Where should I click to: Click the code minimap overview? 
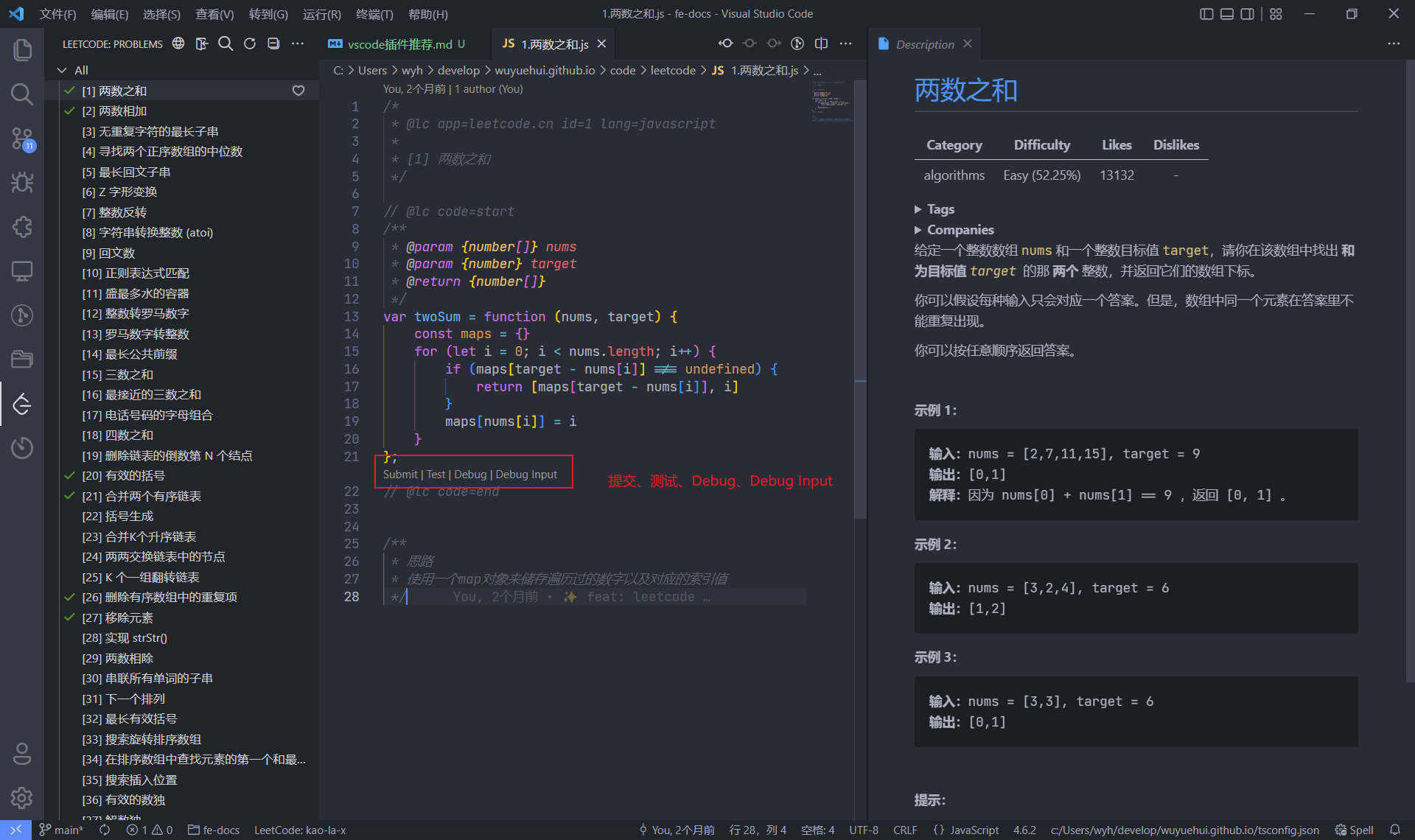[832, 101]
